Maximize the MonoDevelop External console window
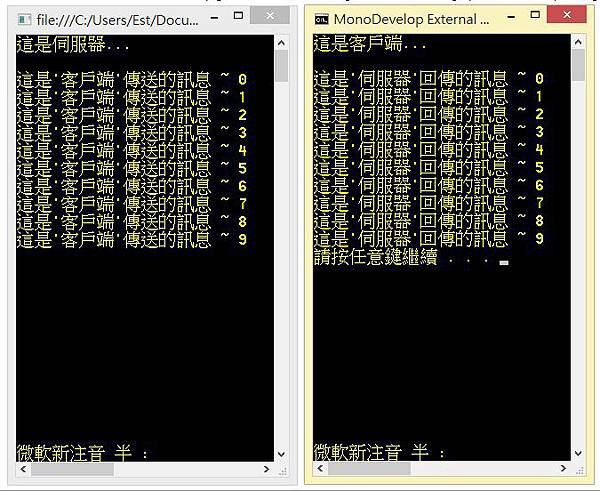 pos(535,15)
